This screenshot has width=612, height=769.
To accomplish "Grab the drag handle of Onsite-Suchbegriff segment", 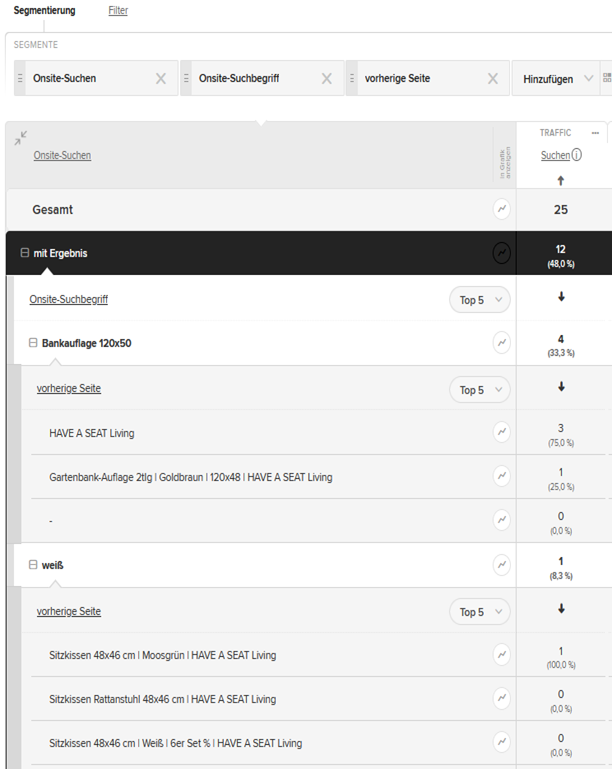I will point(186,78).
